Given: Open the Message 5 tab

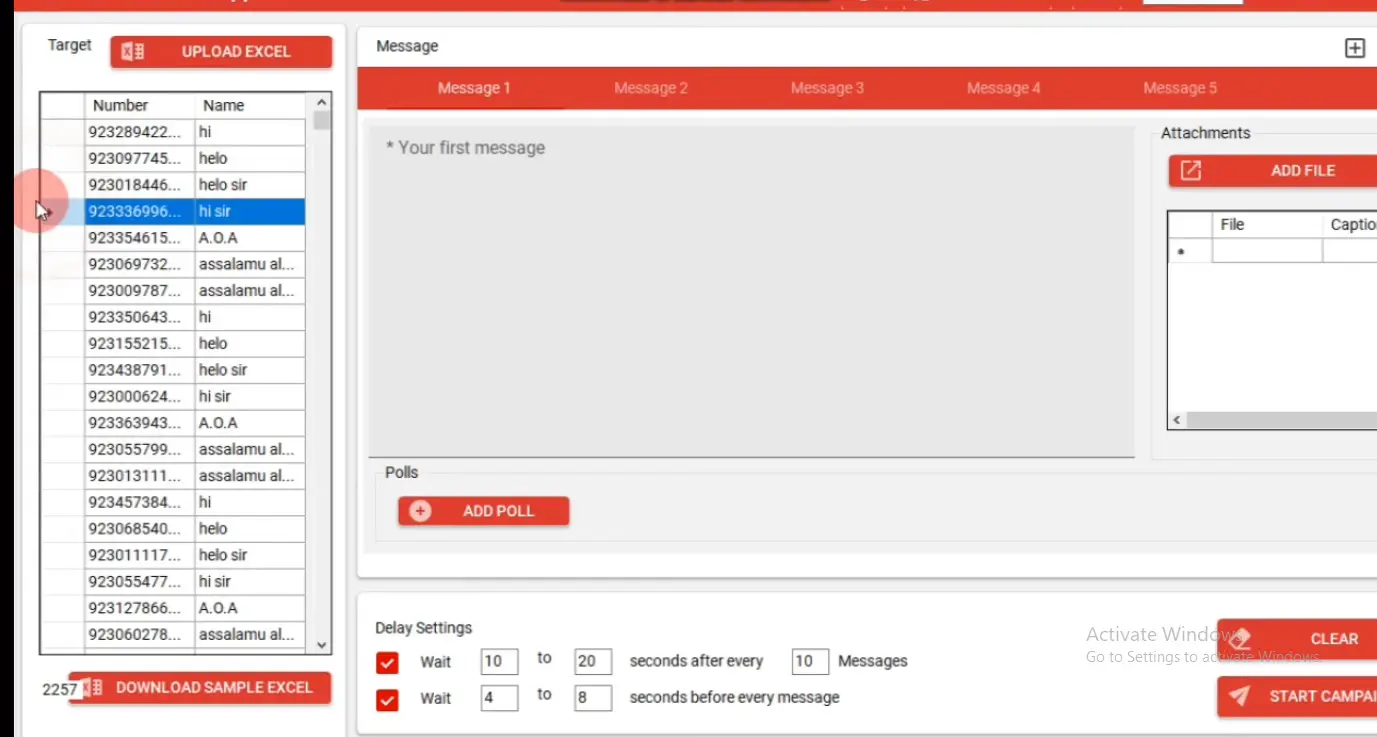Looking at the screenshot, I should click(x=1179, y=88).
